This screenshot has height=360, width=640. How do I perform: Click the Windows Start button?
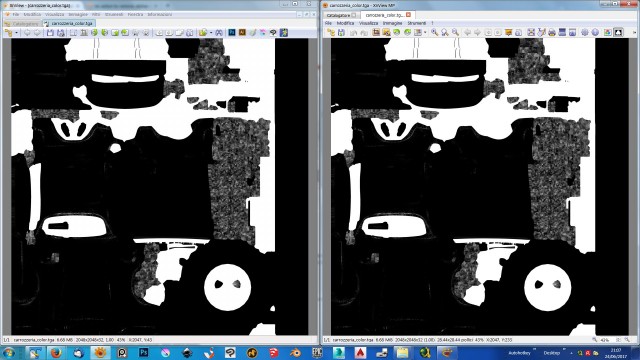click(x=9, y=352)
